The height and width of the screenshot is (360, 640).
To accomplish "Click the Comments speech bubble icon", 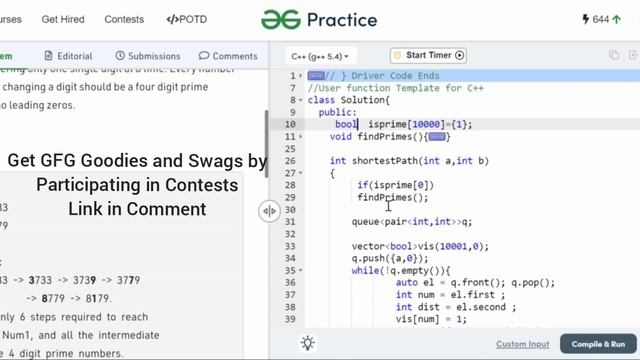I will [x=204, y=56].
